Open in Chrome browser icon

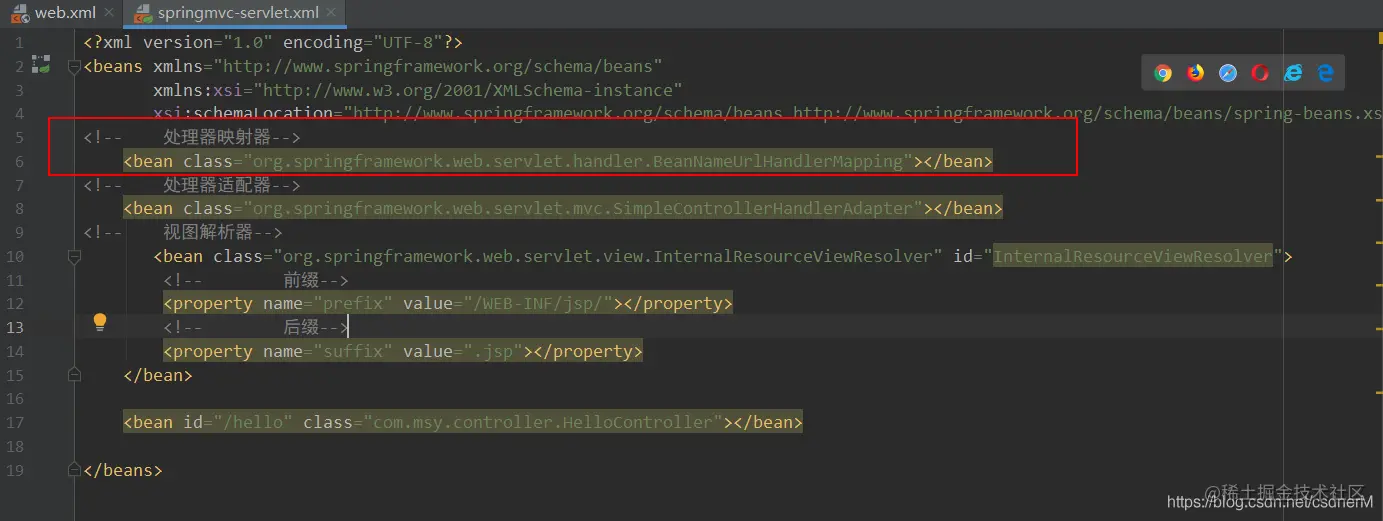1163,73
